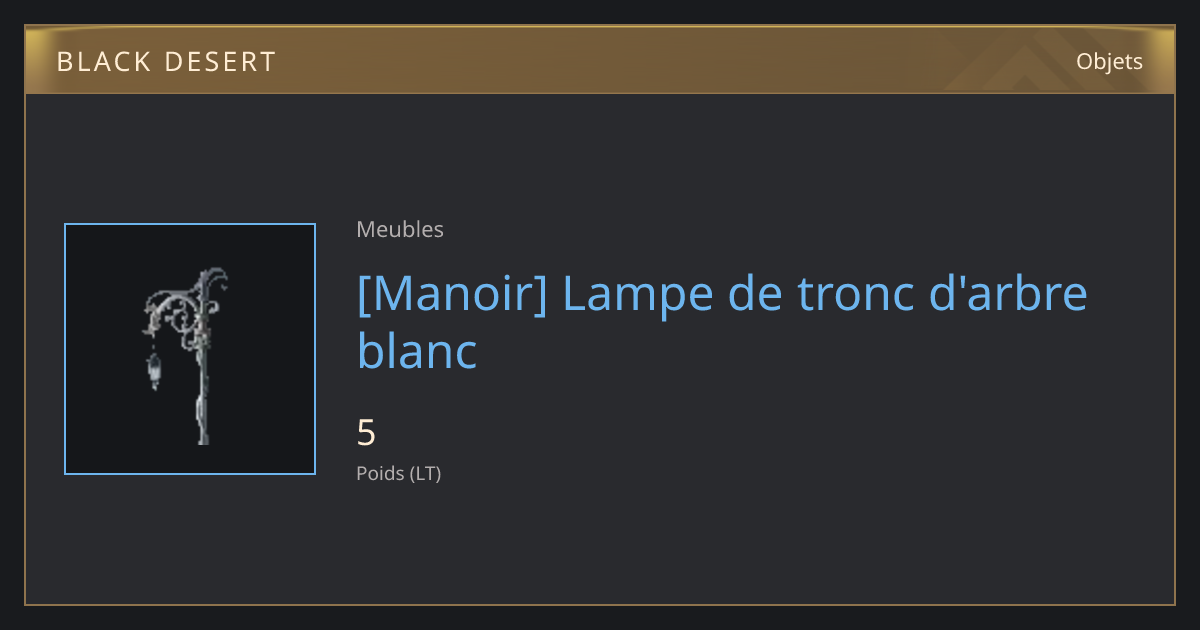The width and height of the screenshot is (1200, 630).
Task: Click the base of the lamp post icon
Action: (x=203, y=424)
